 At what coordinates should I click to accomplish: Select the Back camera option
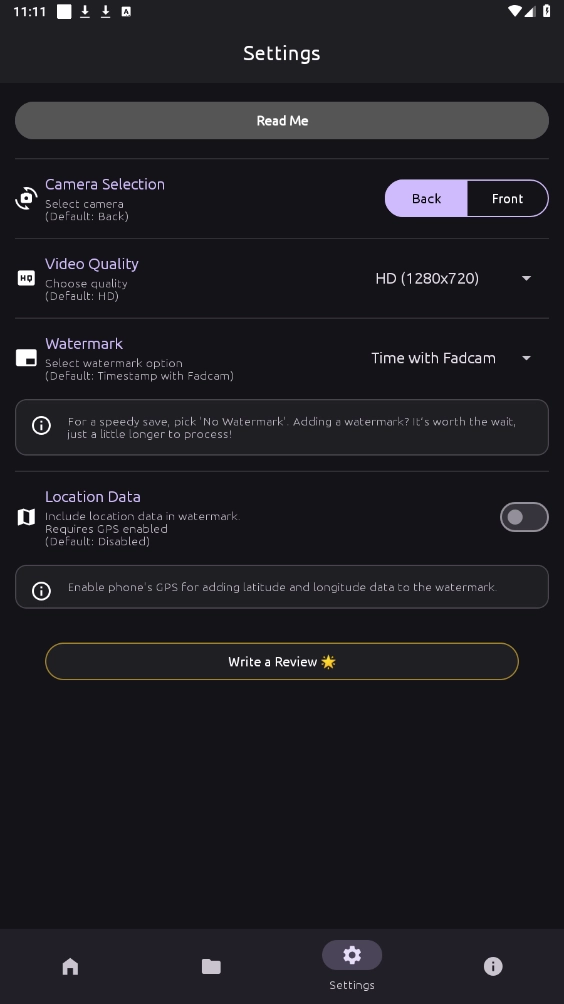[x=426, y=198]
